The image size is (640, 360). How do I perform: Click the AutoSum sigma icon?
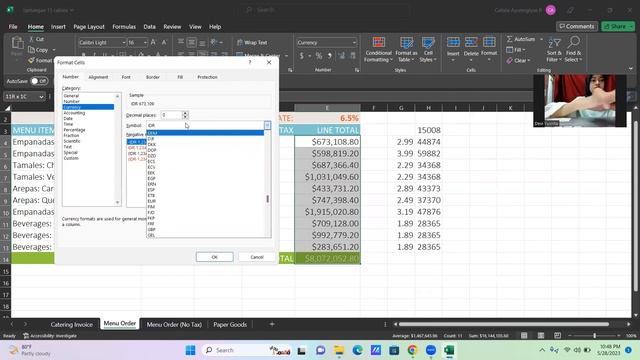(509, 39)
